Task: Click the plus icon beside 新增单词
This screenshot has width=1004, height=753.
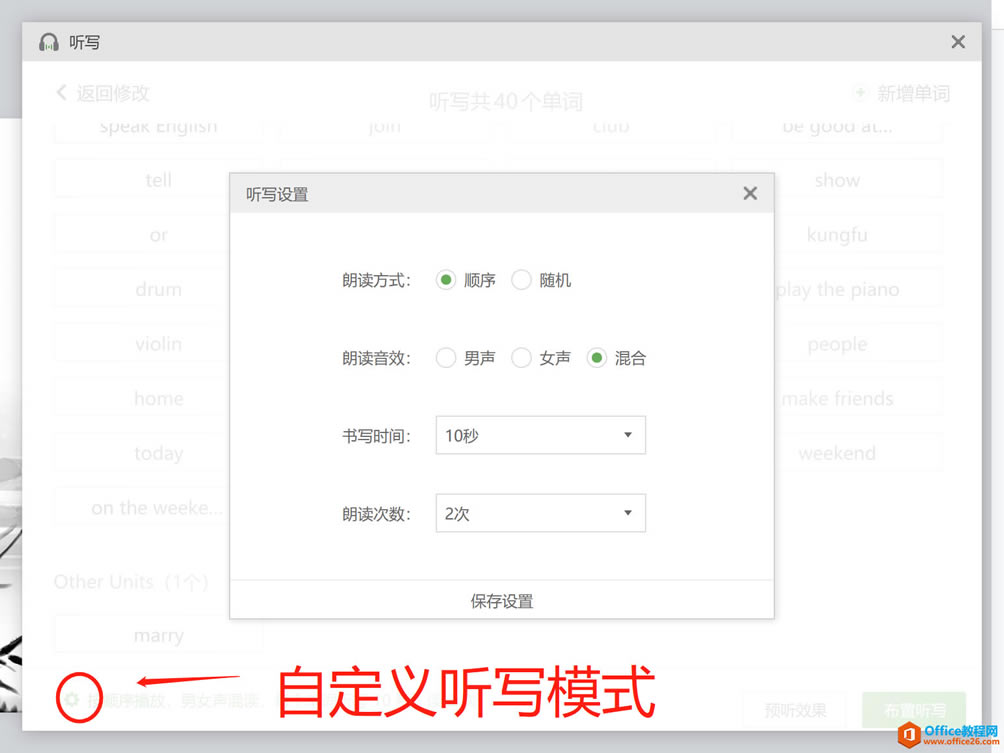Action: [861, 93]
